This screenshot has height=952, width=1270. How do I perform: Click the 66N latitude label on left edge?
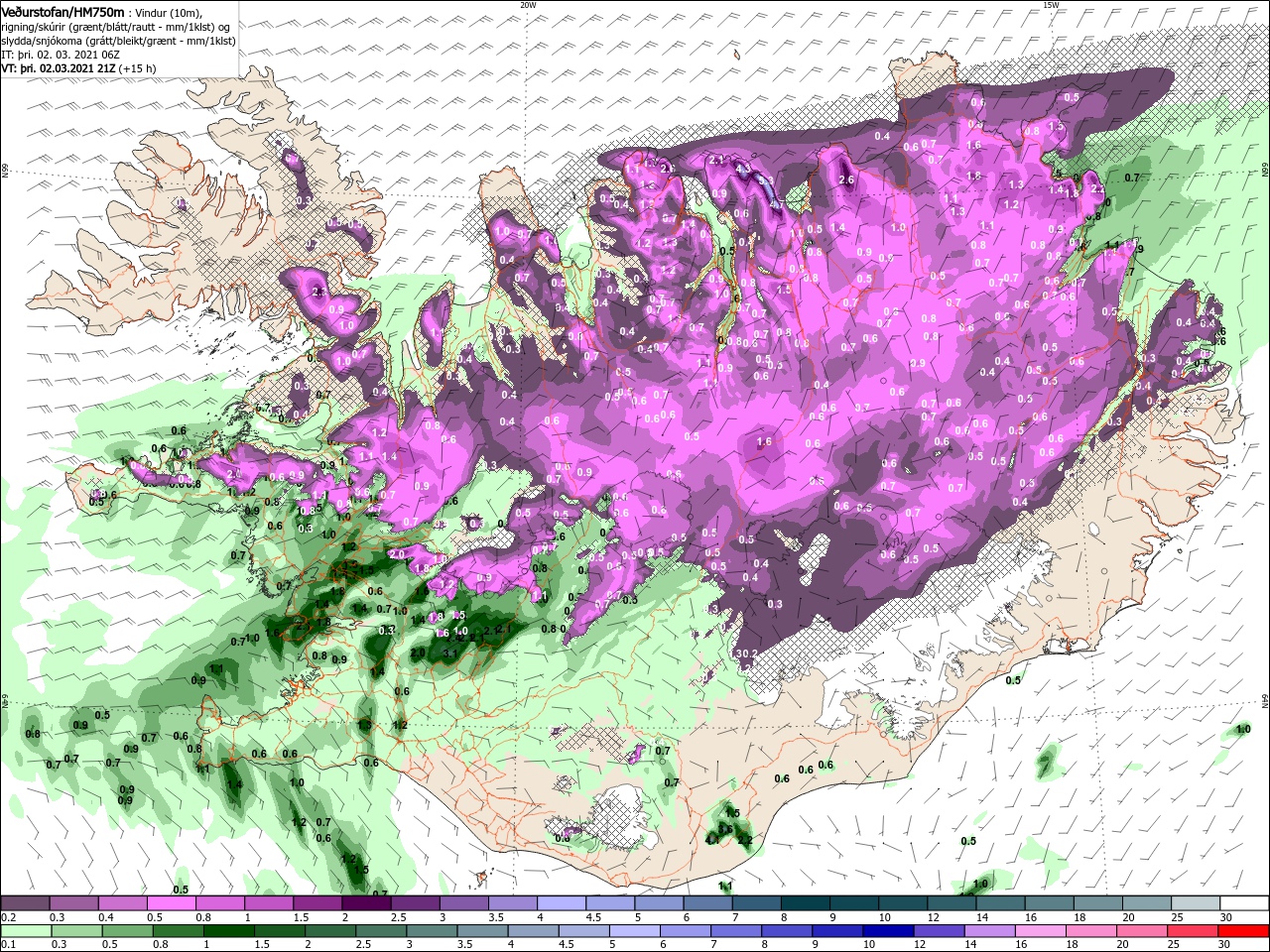tap(5, 173)
